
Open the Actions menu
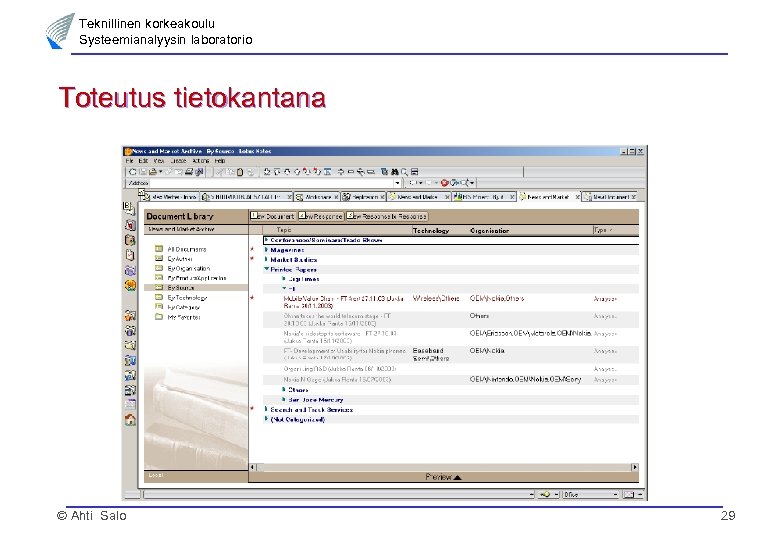(200, 161)
